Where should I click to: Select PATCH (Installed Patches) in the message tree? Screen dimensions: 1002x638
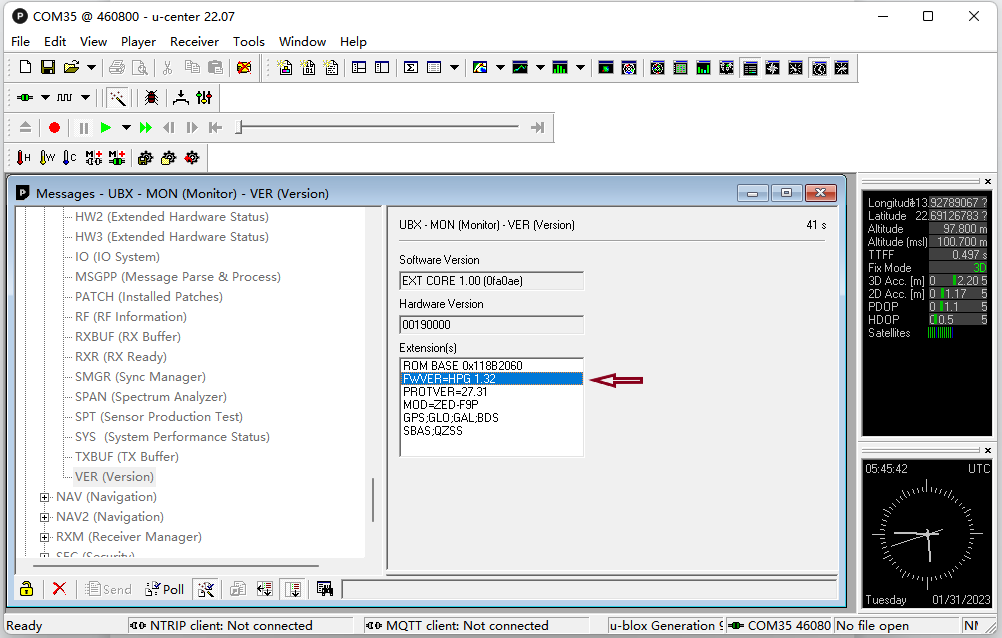click(x=149, y=297)
